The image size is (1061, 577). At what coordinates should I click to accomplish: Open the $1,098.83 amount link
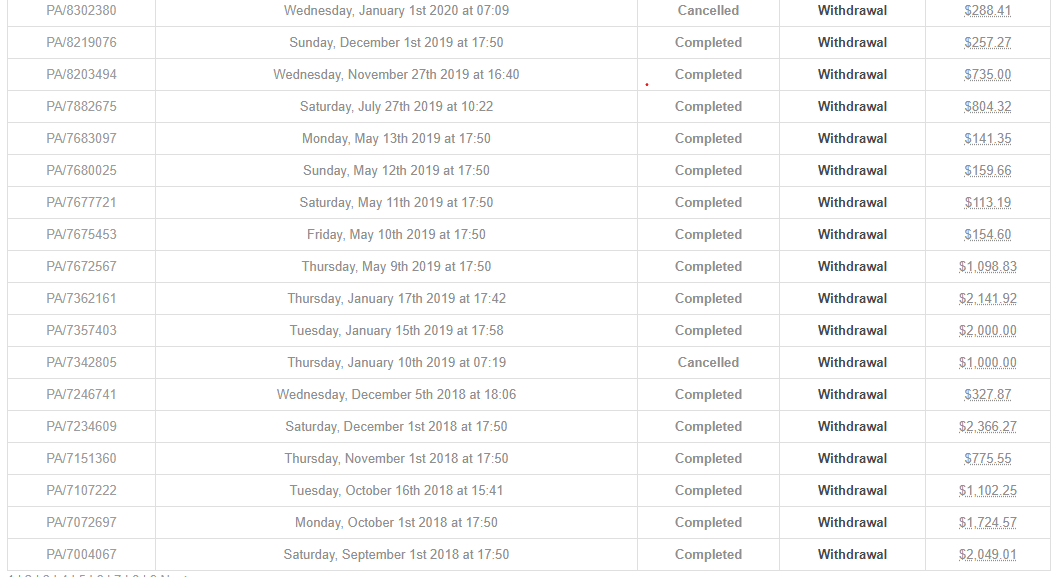pos(987,267)
